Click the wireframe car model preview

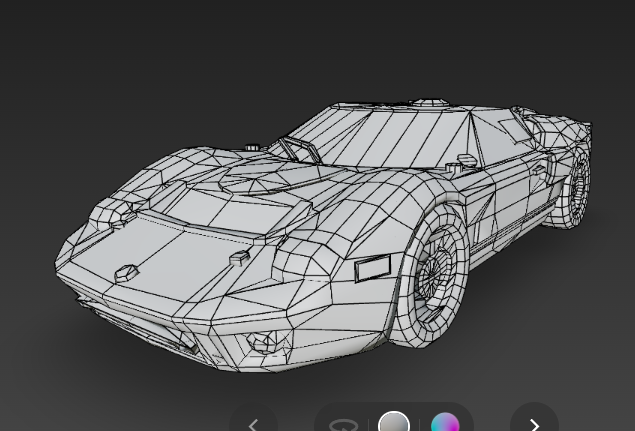[x=323, y=235]
